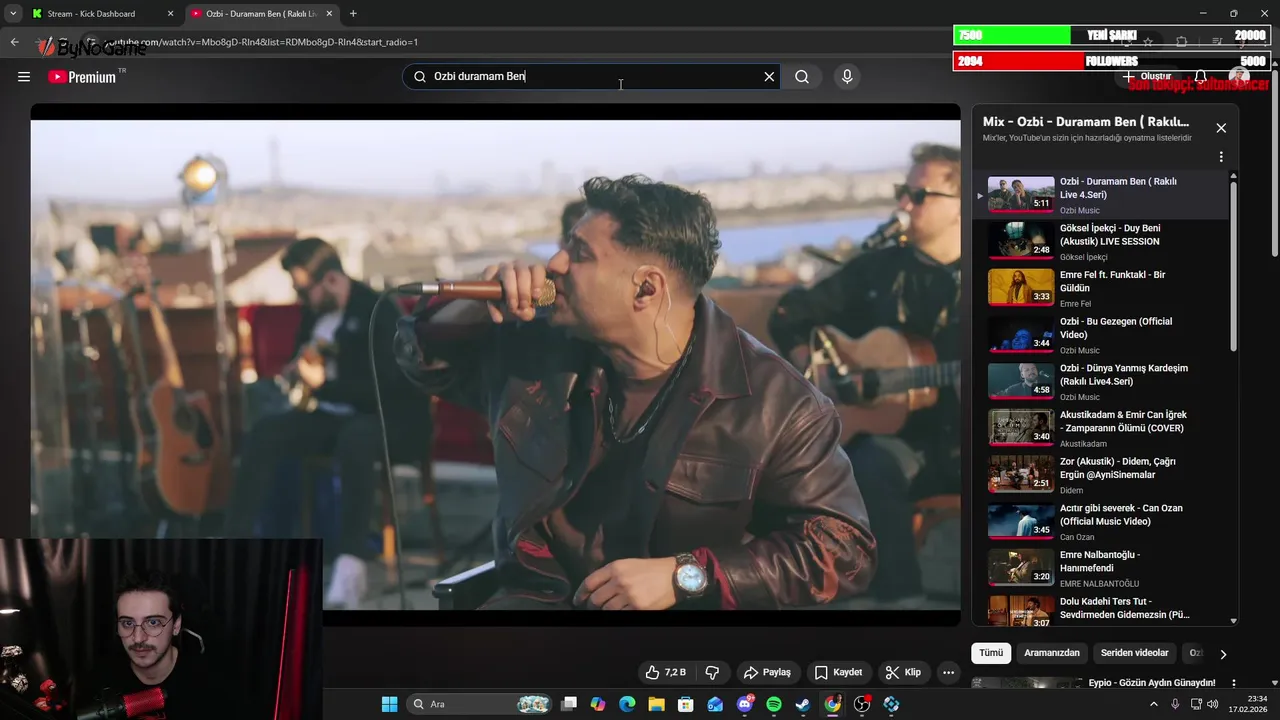Open the YouTube hamburger guide menu

pyautogui.click(x=24, y=77)
